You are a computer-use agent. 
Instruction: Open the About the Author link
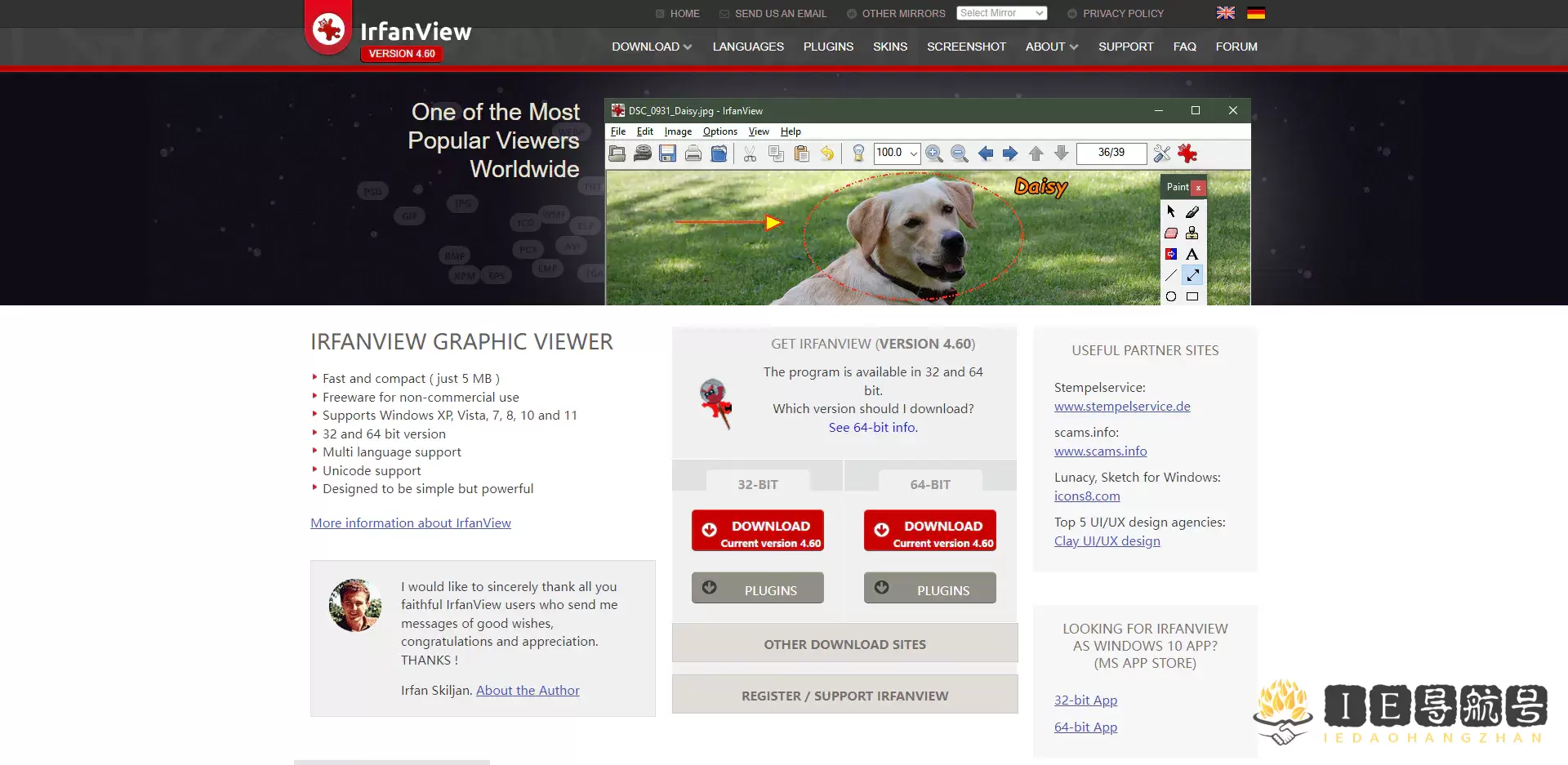pyautogui.click(x=527, y=690)
